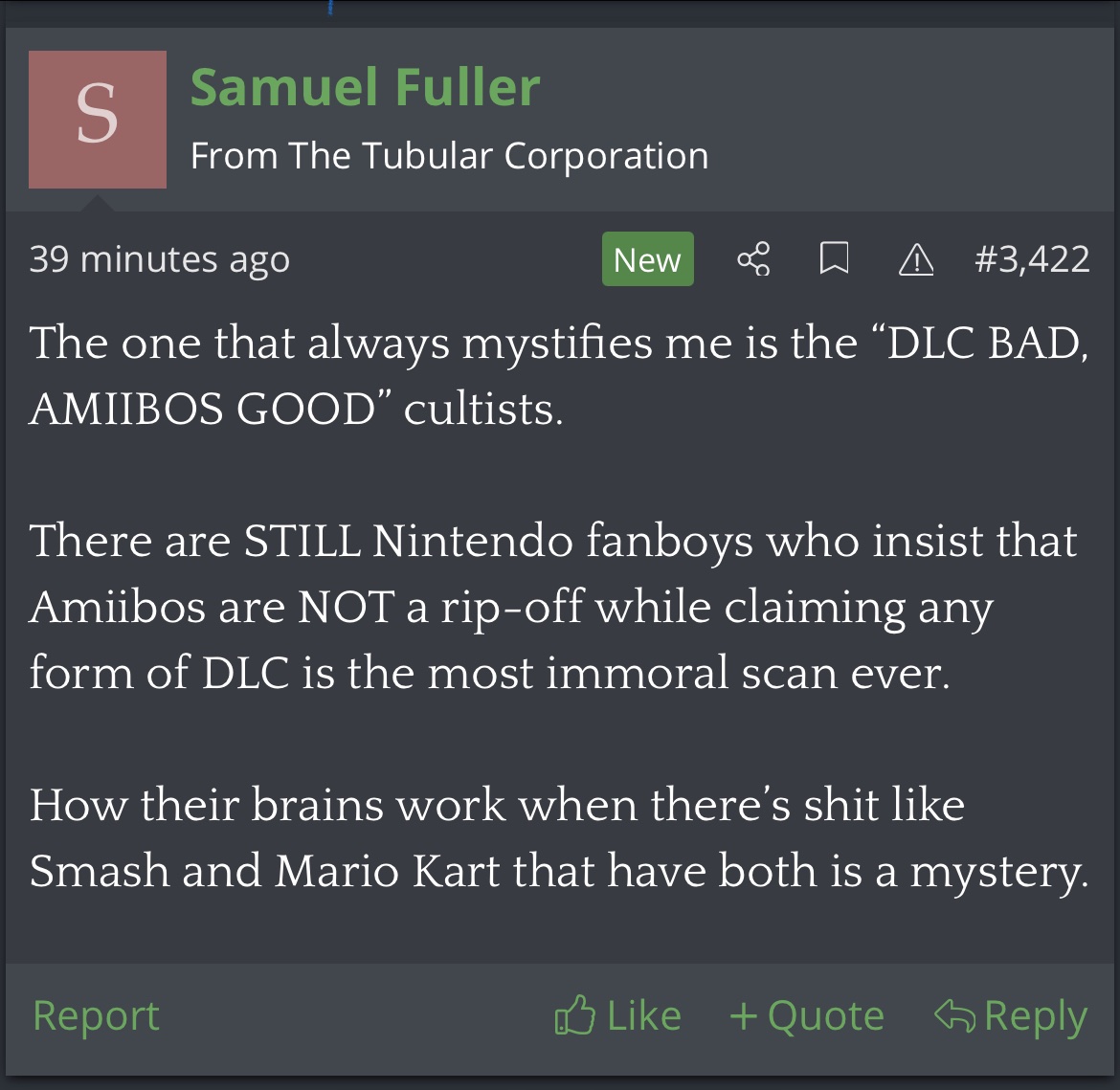The height and width of the screenshot is (1090, 1120).
Task: Click the paragraph mentioning Smash and Mario Kart
Action: [559, 837]
